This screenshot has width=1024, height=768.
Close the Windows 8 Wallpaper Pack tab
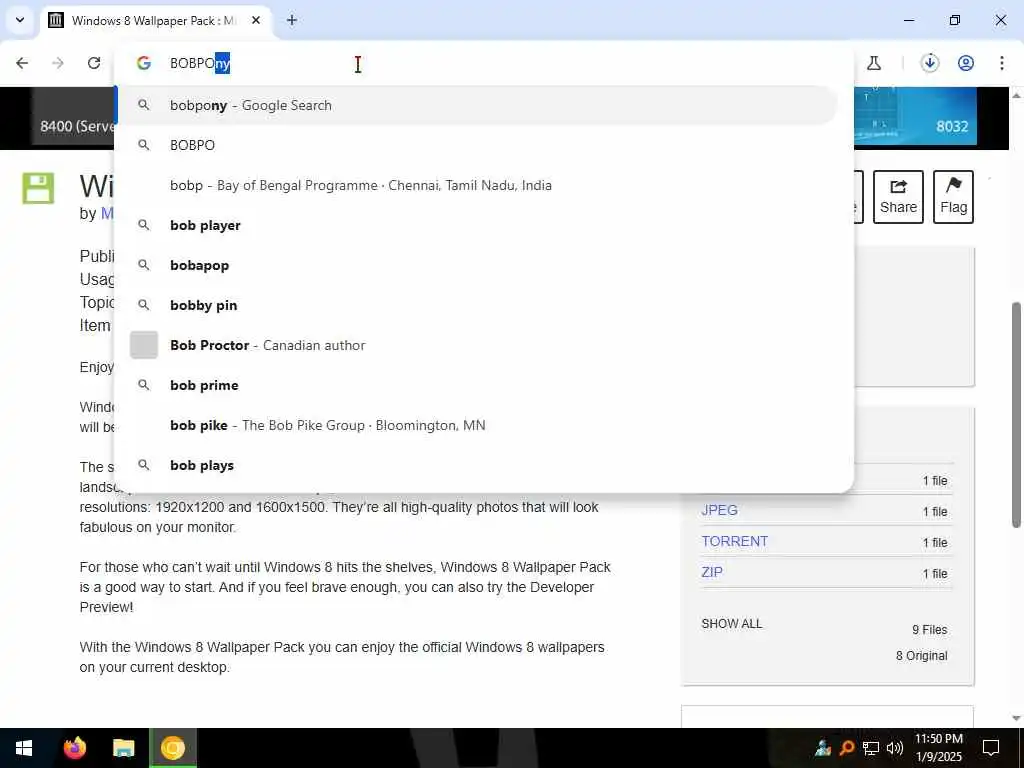(x=256, y=20)
